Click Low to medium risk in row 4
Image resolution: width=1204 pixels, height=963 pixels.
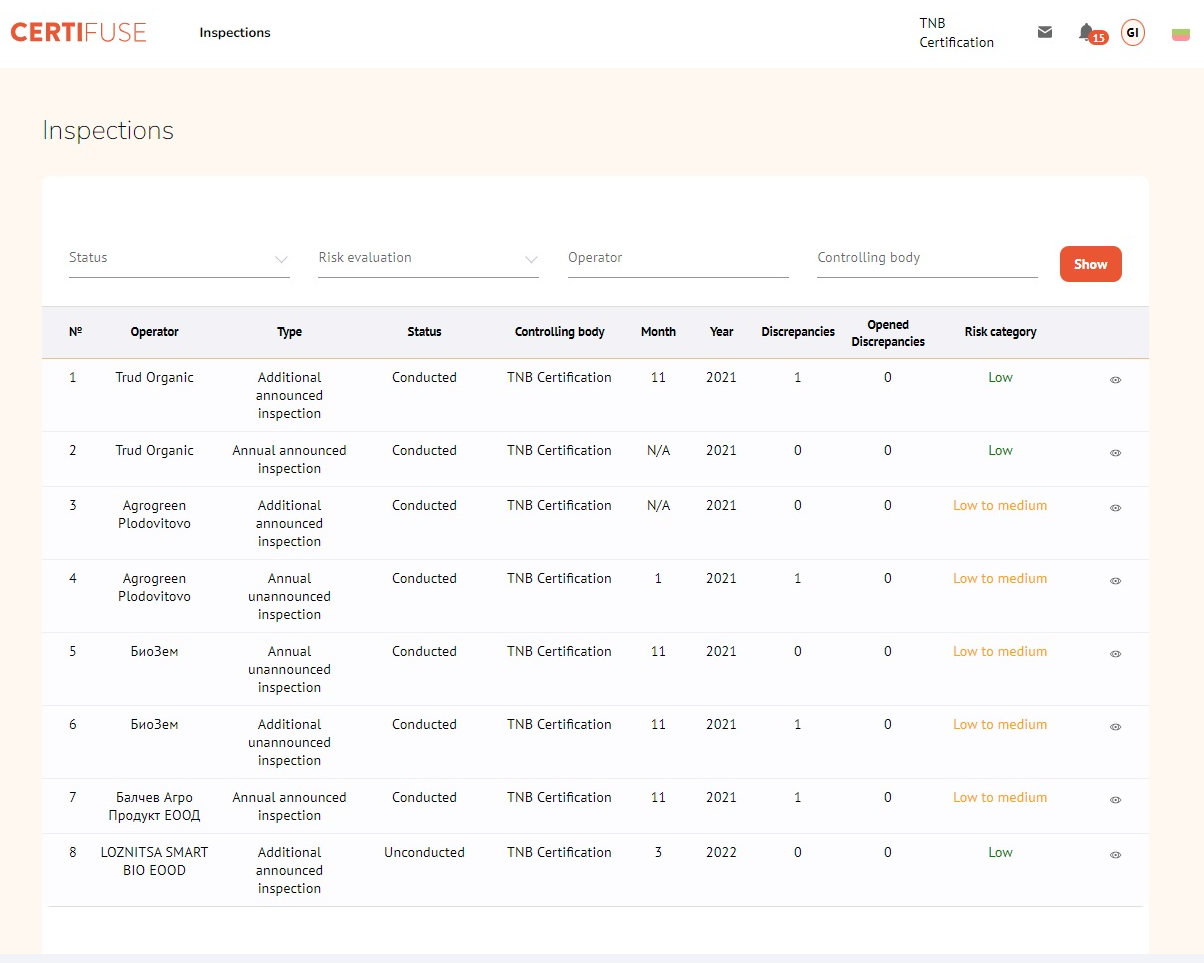pyautogui.click(x=999, y=578)
